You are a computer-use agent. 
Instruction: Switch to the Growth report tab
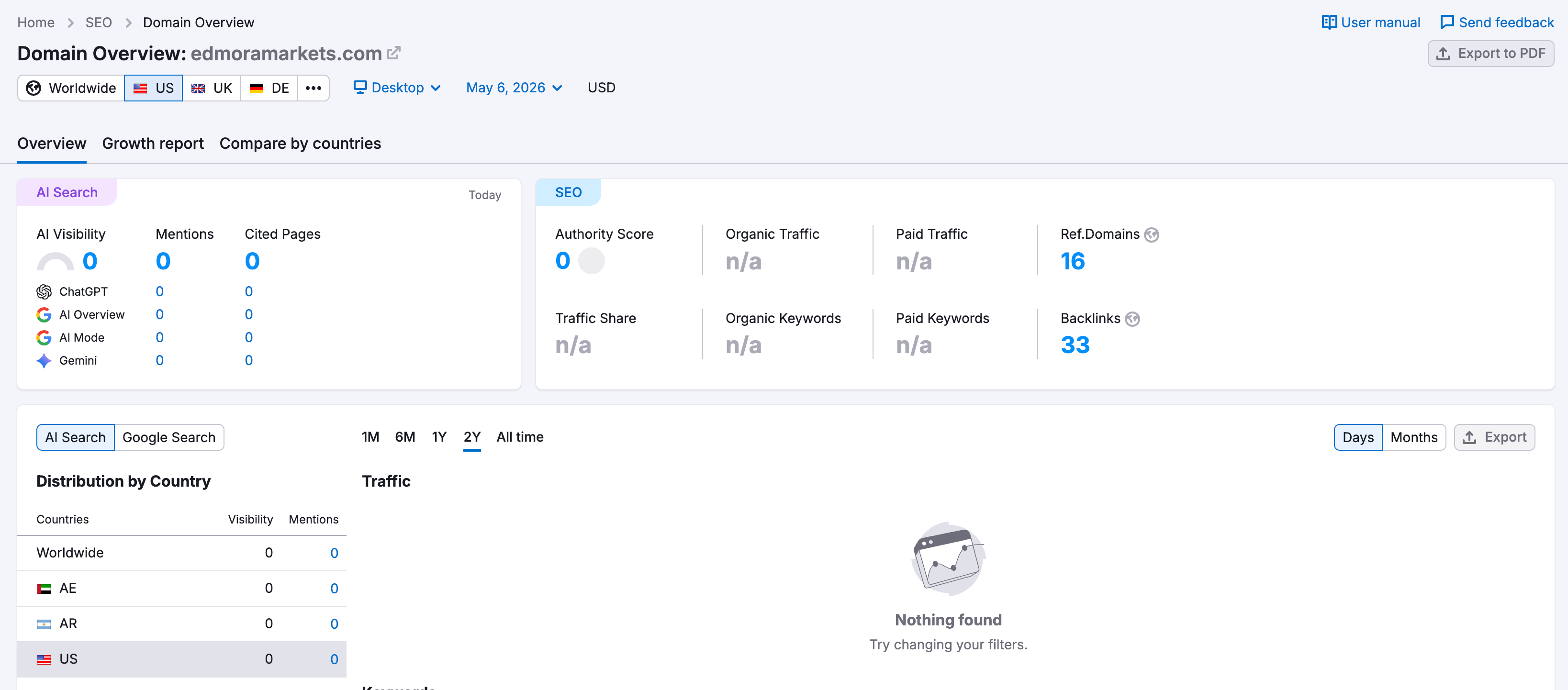point(153,144)
